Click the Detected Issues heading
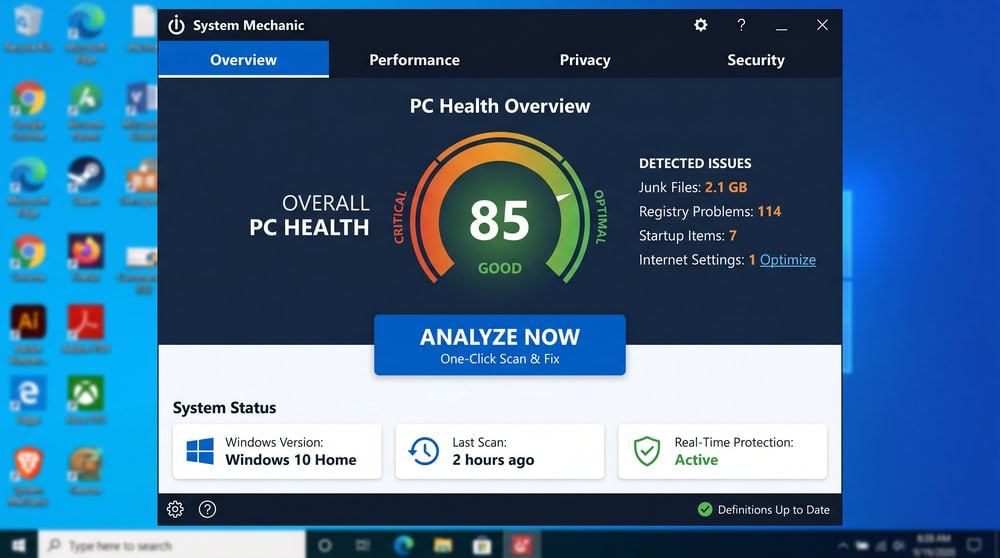 (x=695, y=163)
